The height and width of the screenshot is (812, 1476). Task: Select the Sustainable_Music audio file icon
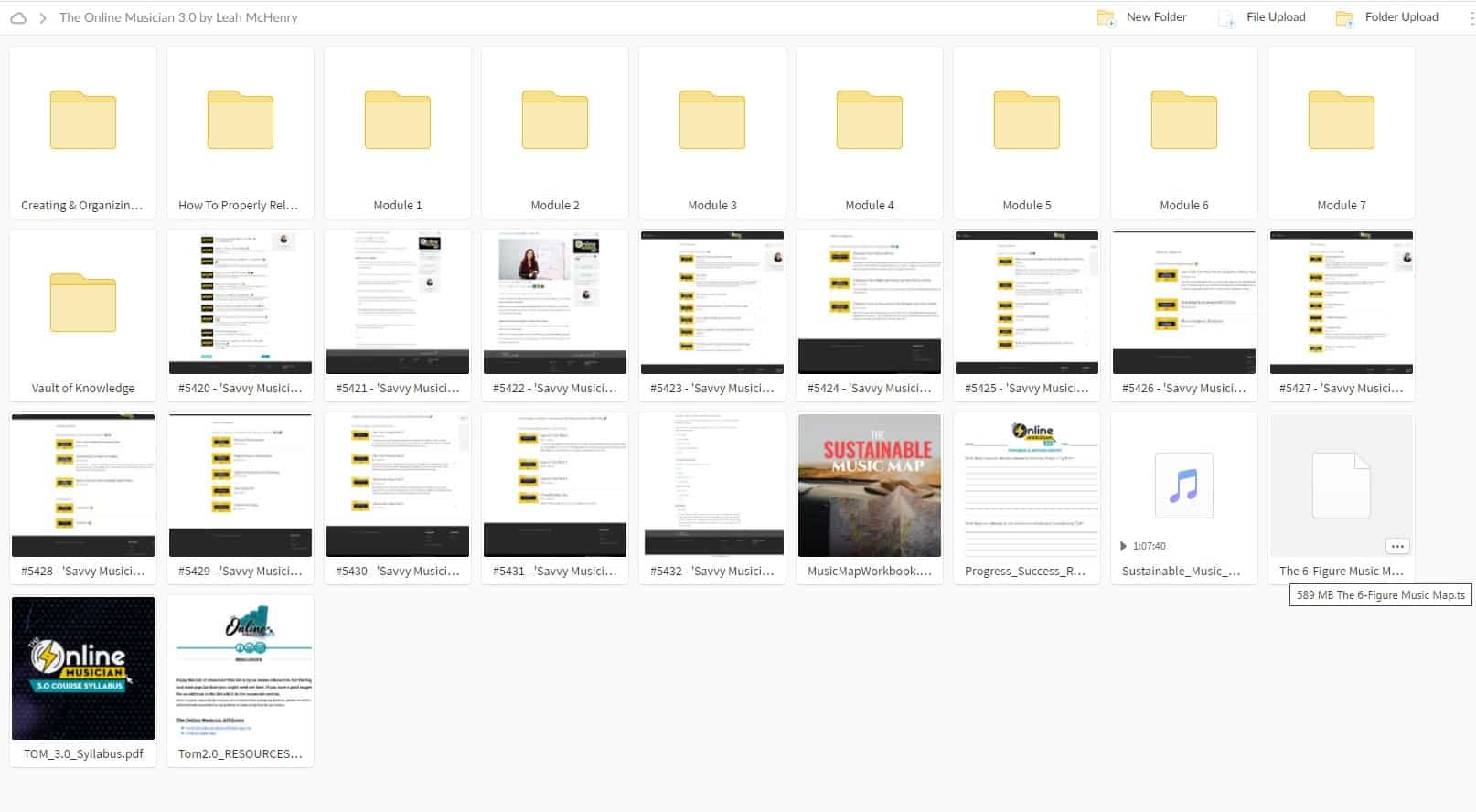[x=1183, y=485]
